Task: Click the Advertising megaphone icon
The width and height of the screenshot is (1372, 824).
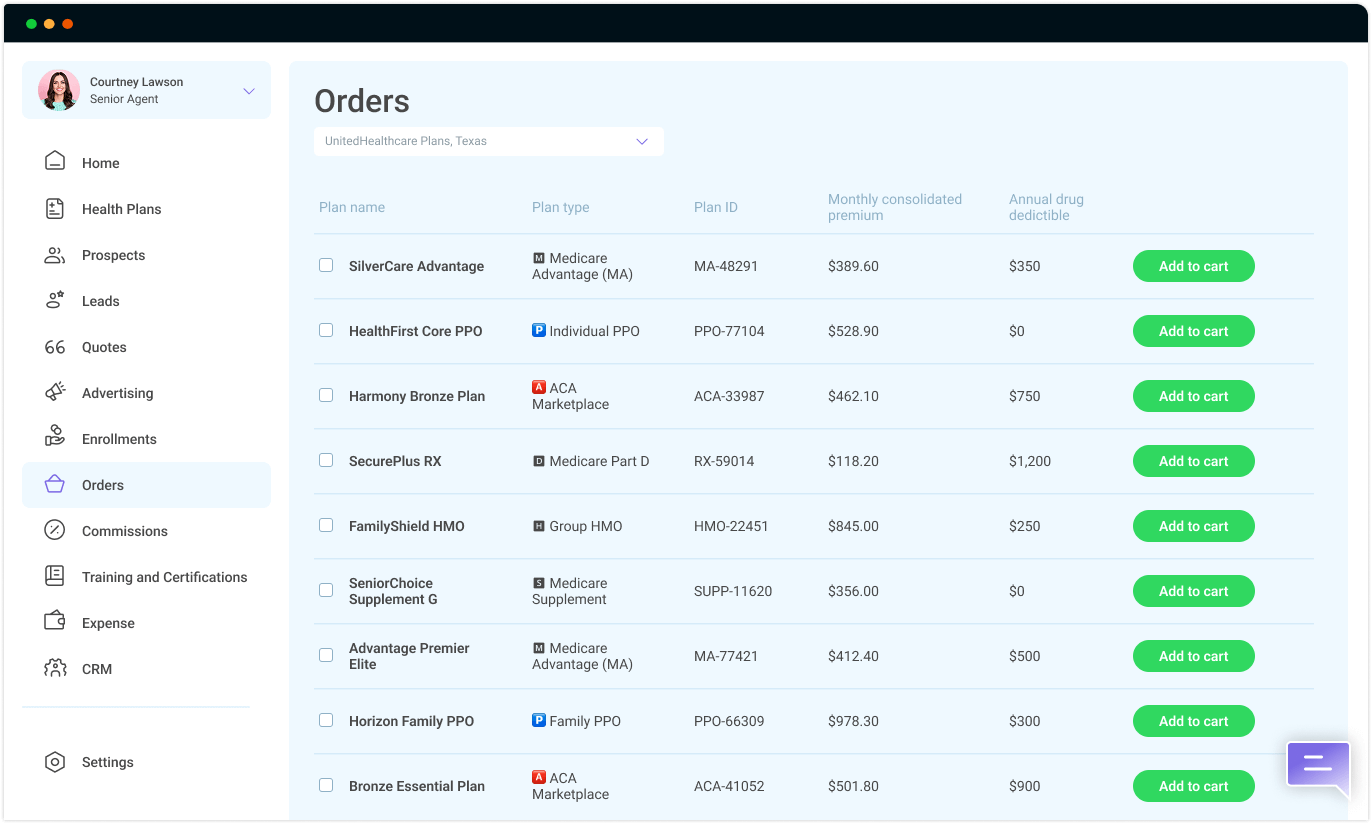Action: pos(55,392)
